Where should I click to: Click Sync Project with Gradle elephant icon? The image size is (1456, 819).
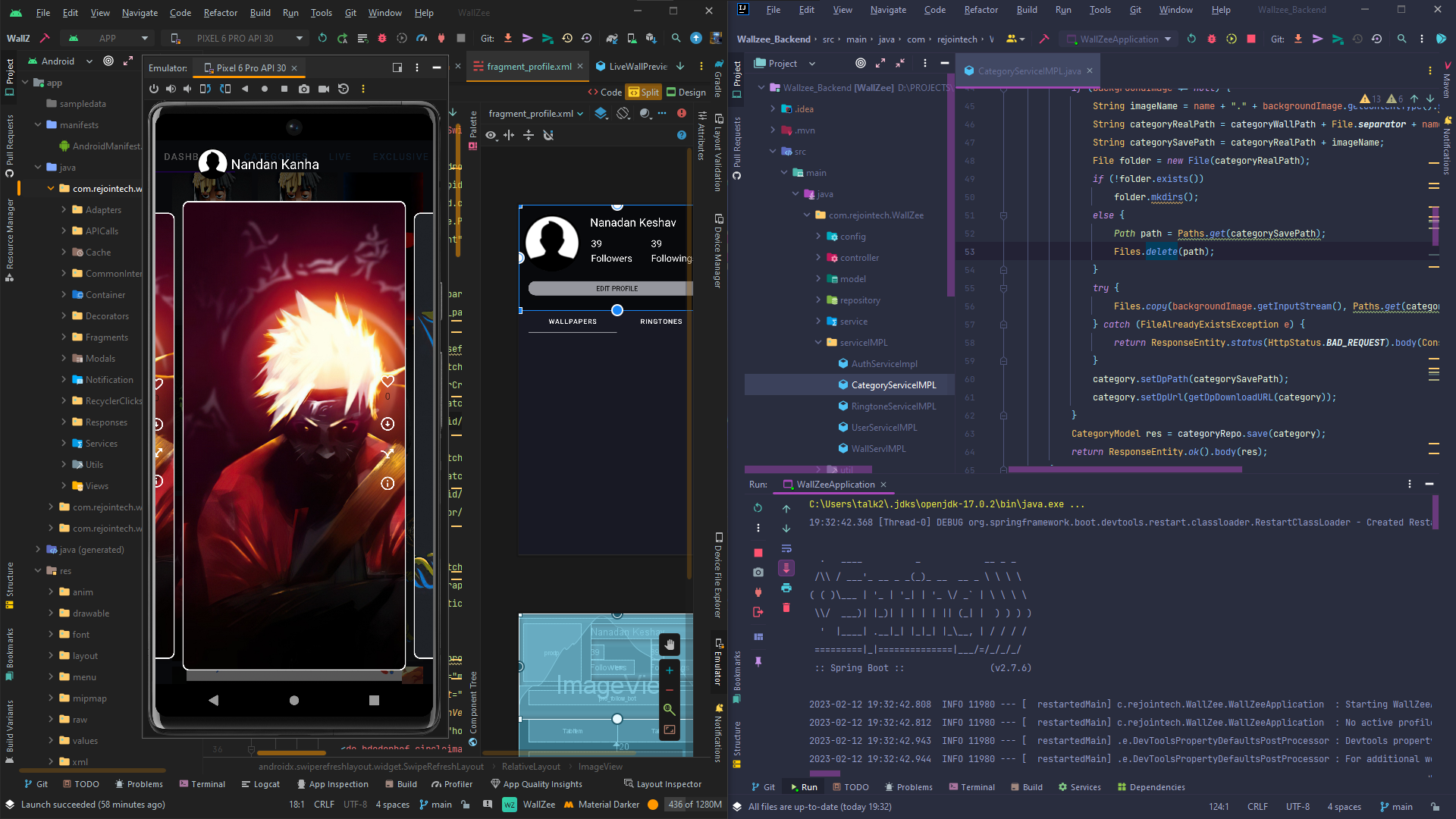click(x=612, y=38)
